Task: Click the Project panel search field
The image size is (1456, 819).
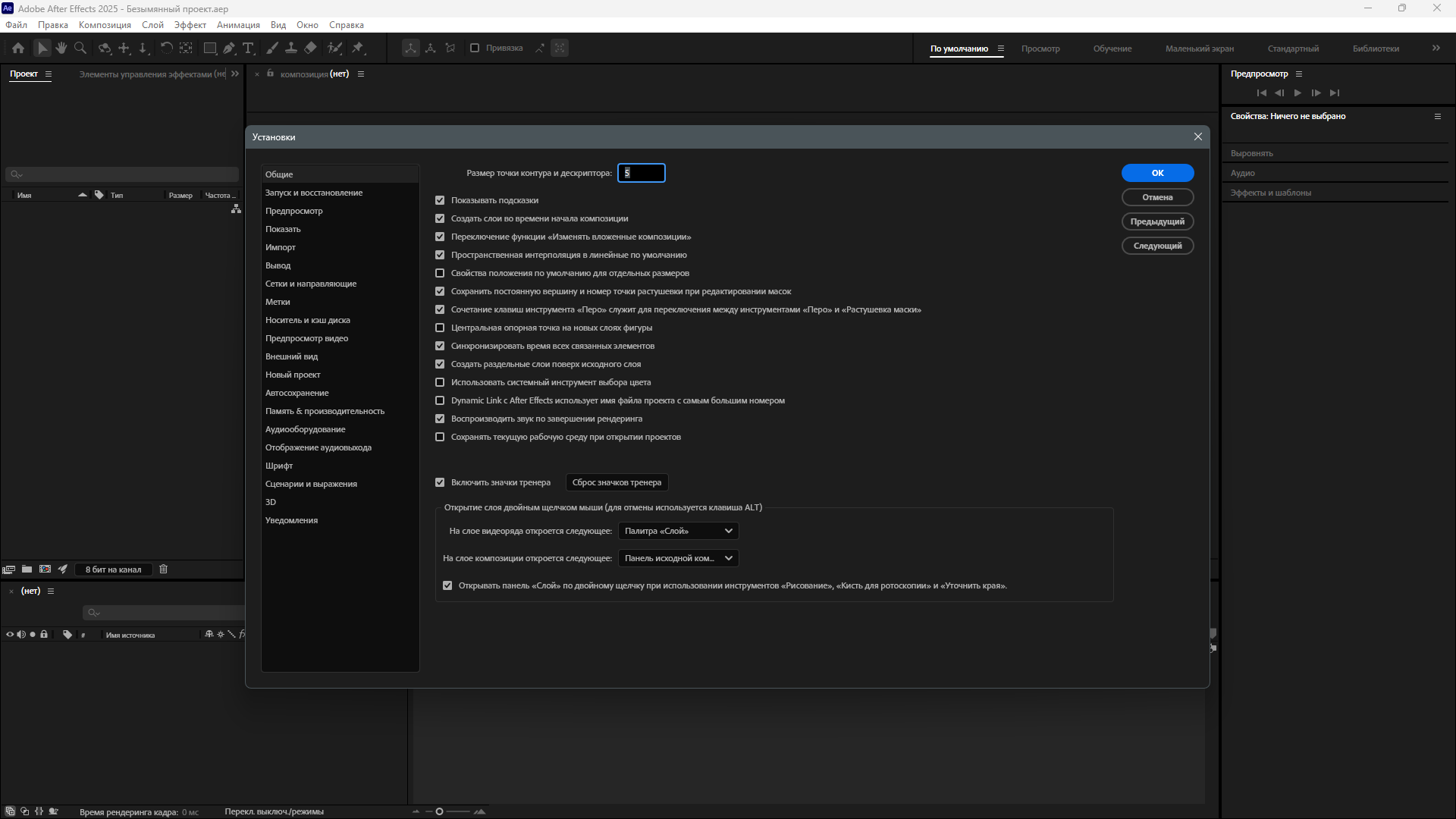Action: coord(122,174)
